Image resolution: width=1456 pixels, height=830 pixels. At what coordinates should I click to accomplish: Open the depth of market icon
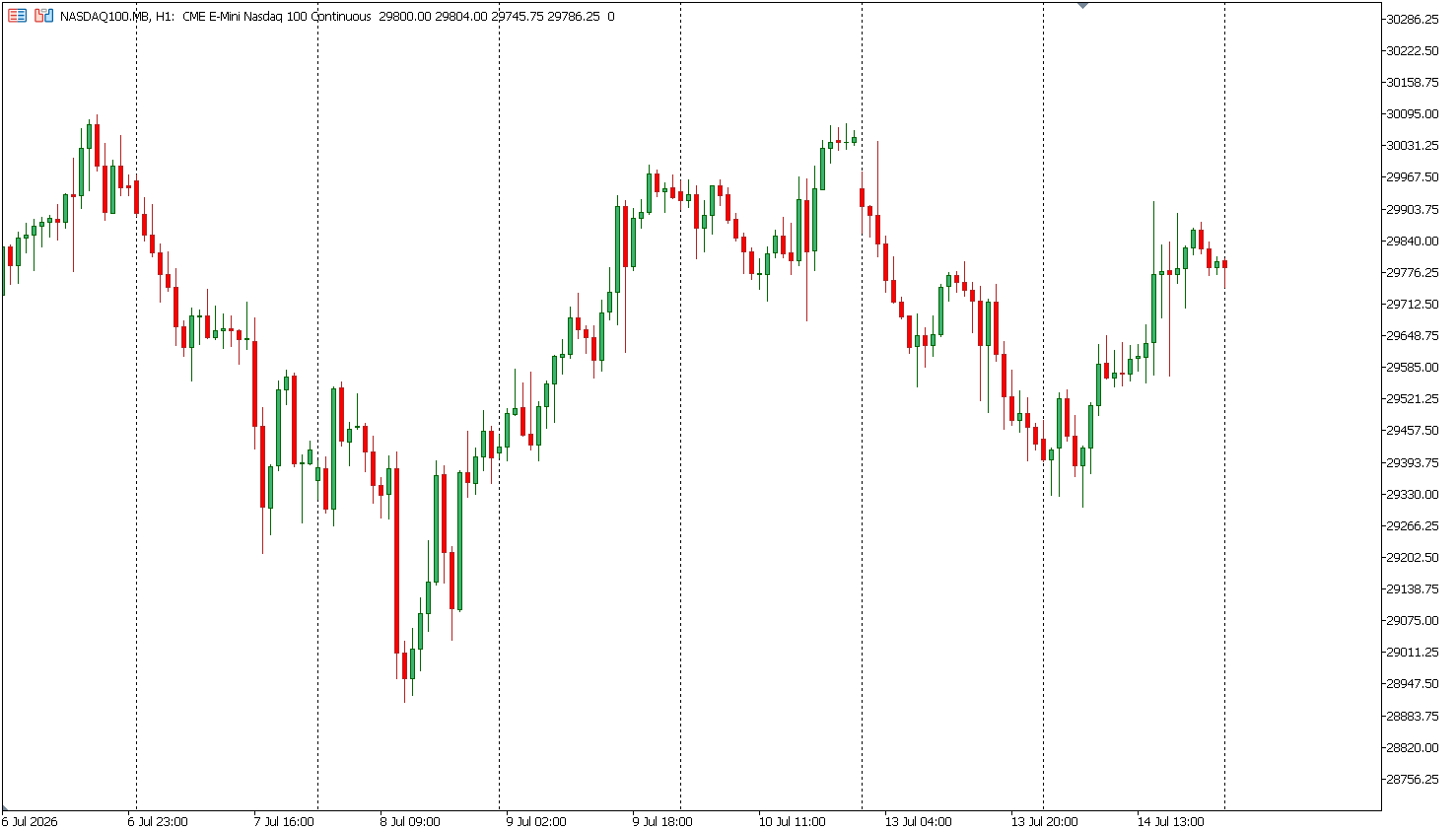(43, 16)
